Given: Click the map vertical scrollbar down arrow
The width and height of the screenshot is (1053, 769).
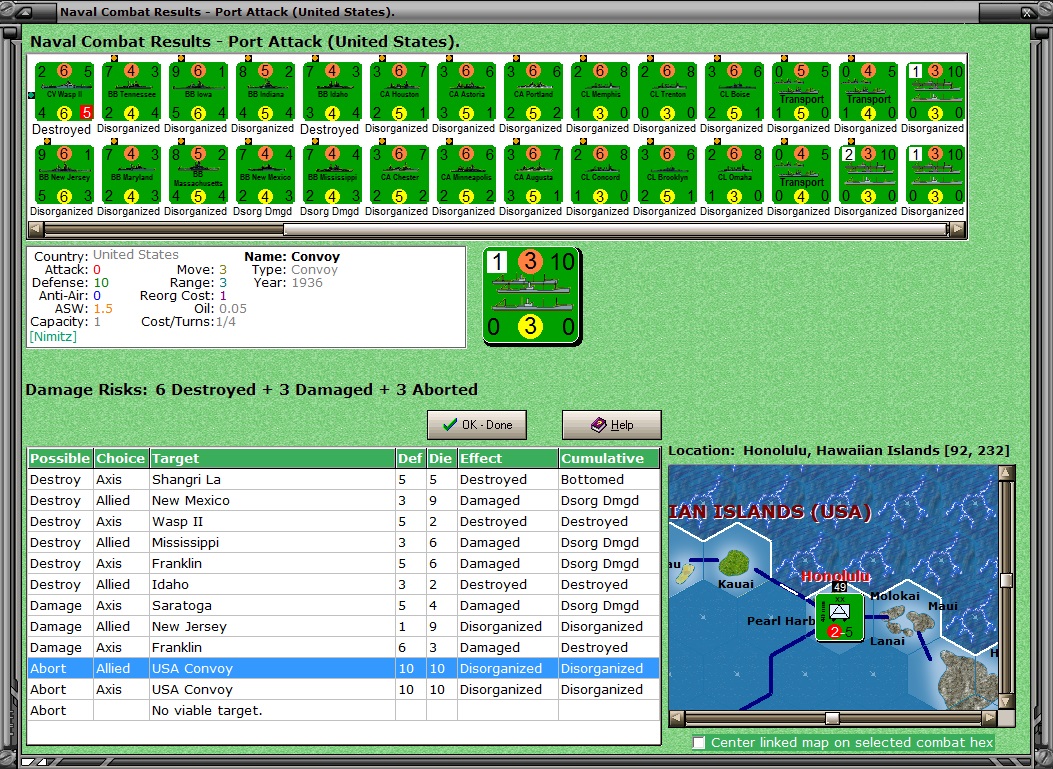Looking at the screenshot, I should (x=1005, y=702).
